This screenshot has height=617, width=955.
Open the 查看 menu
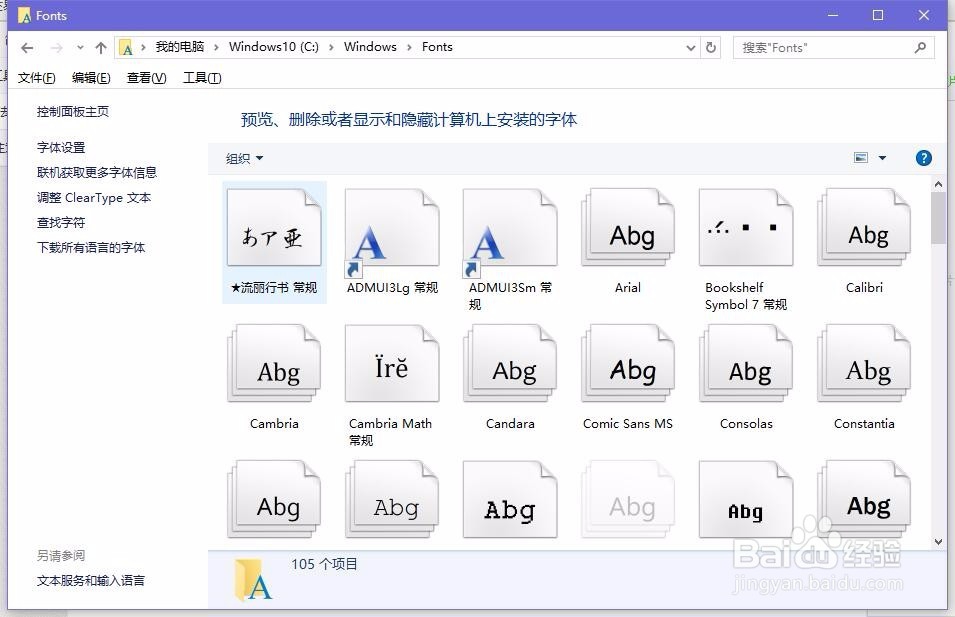(145, 77)
